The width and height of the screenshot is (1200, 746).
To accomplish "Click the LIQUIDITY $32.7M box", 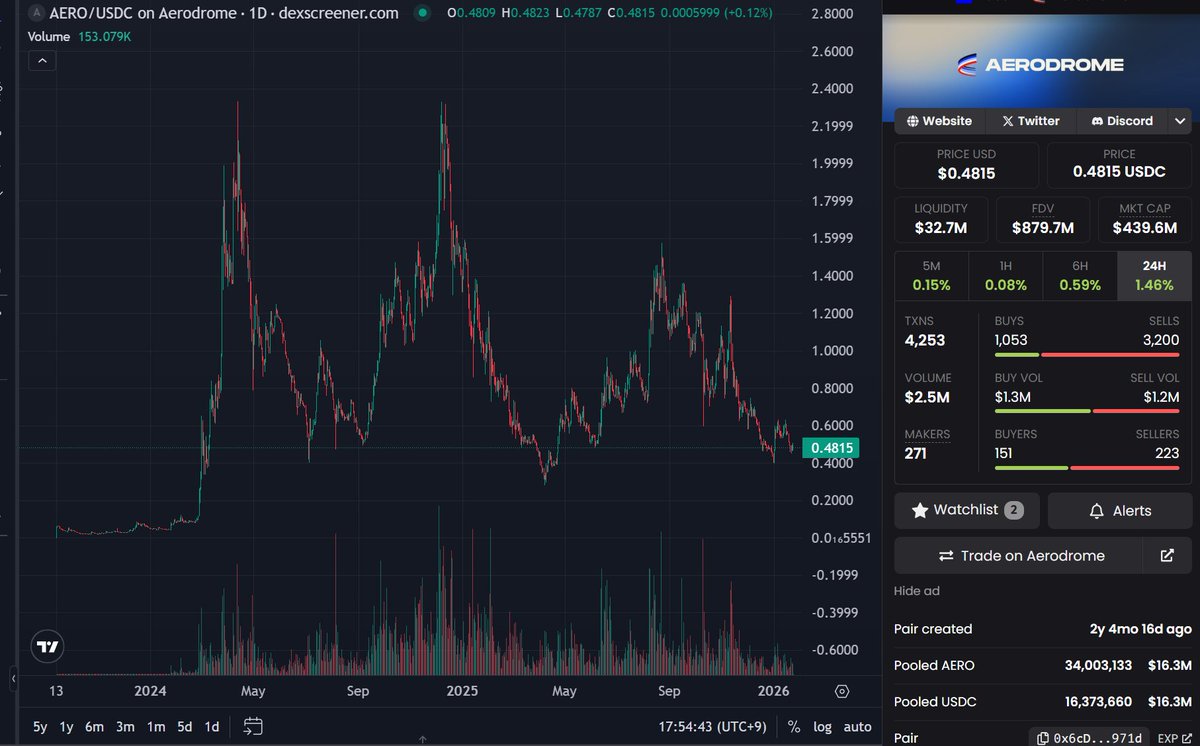I will [941, 219].
